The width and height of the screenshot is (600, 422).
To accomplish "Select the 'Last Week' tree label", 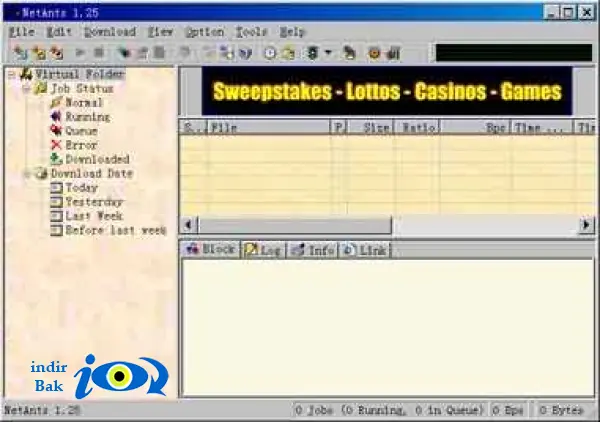I will click(94, 216).
